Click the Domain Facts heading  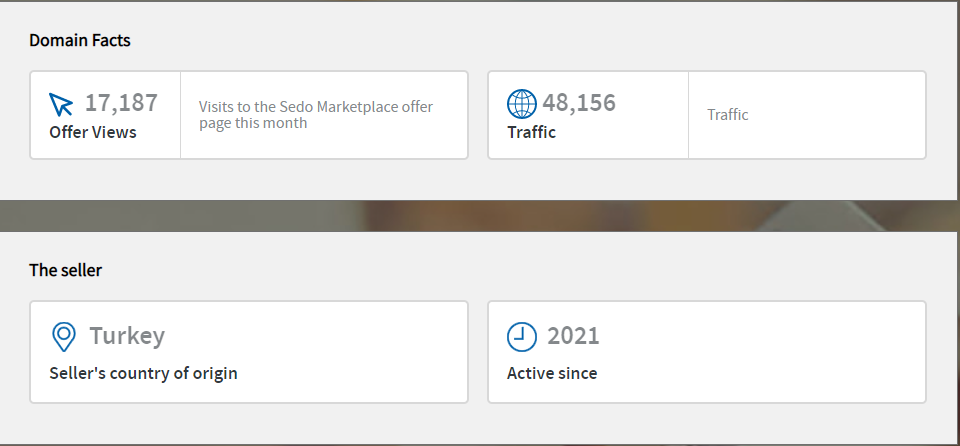pyautogui.click(x=80, y=40)
